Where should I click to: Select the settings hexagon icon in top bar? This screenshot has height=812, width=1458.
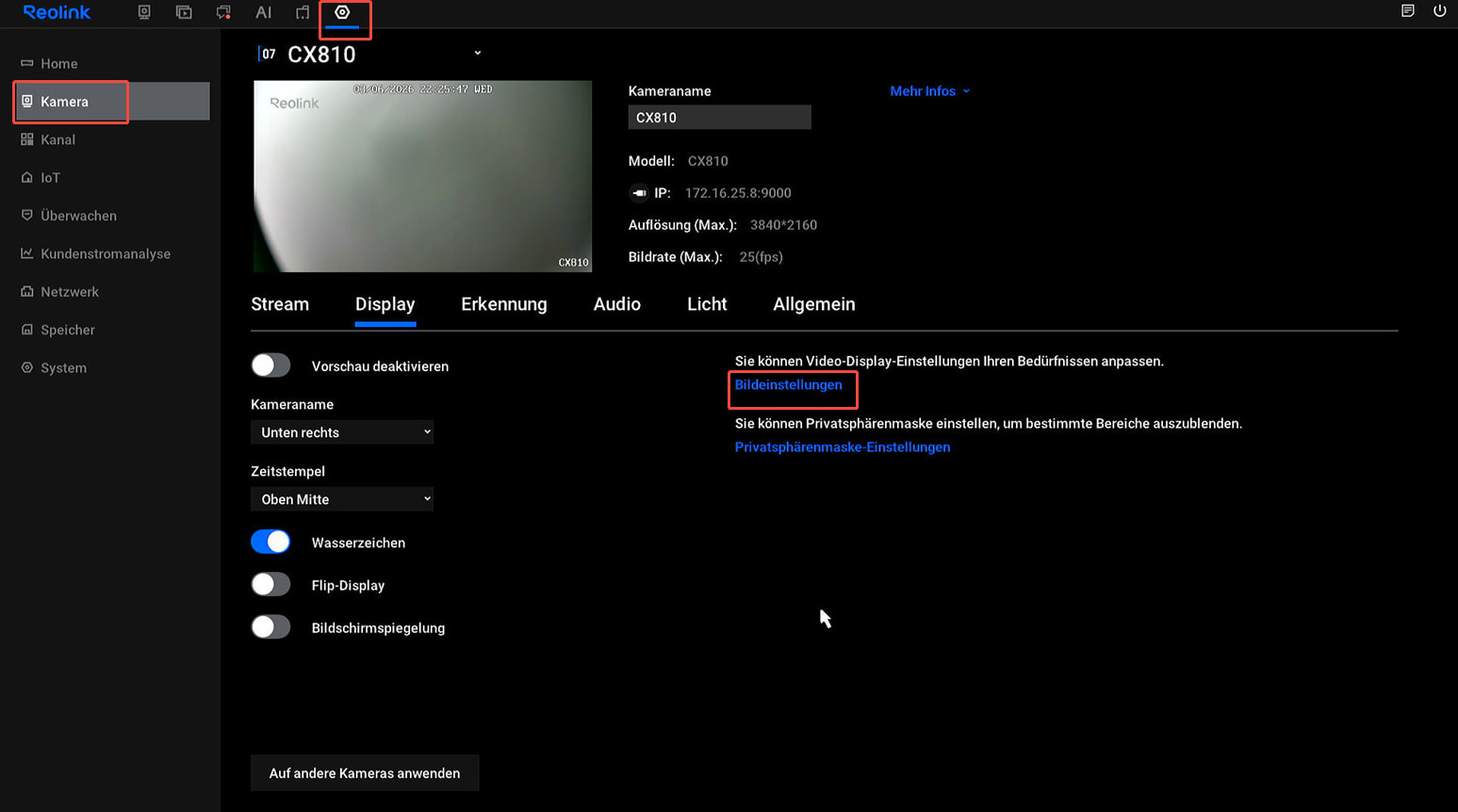(x=342, y=12)
